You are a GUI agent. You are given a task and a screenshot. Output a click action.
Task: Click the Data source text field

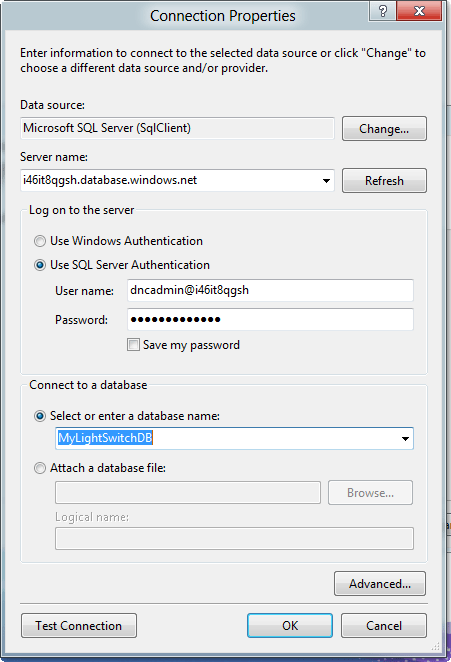pos(177,128)
